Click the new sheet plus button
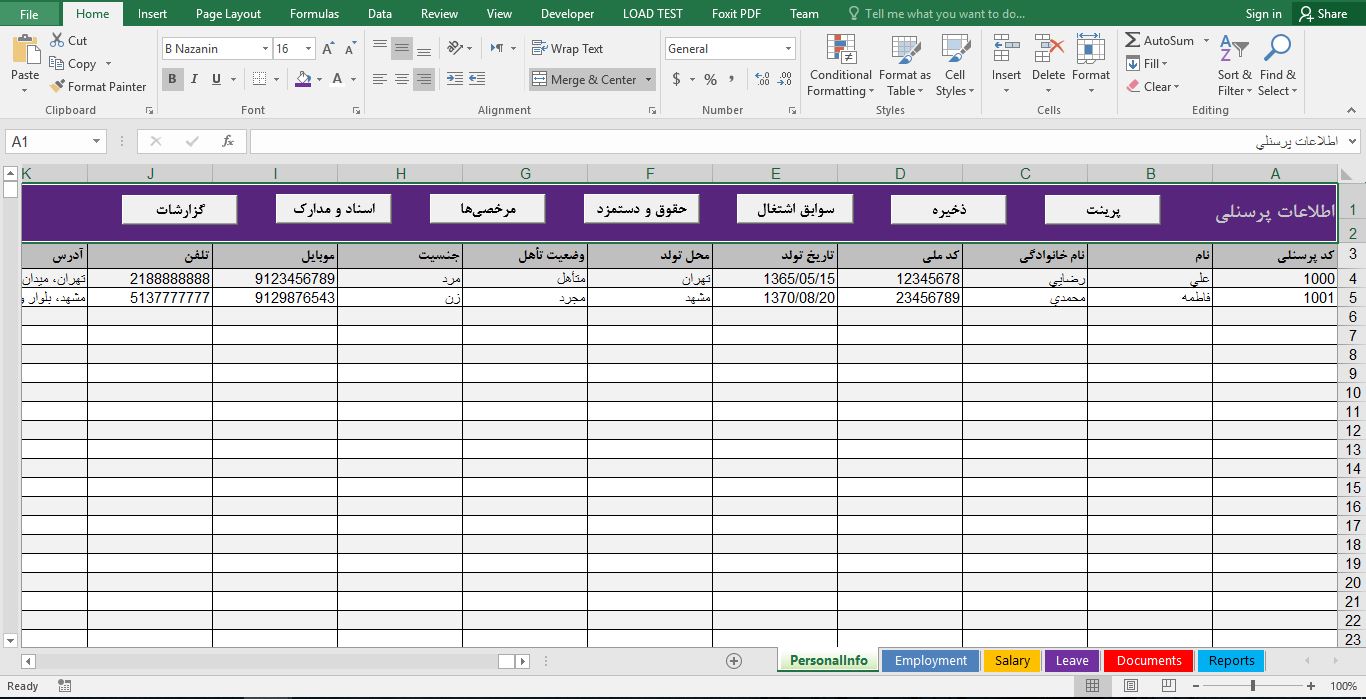 734,661
